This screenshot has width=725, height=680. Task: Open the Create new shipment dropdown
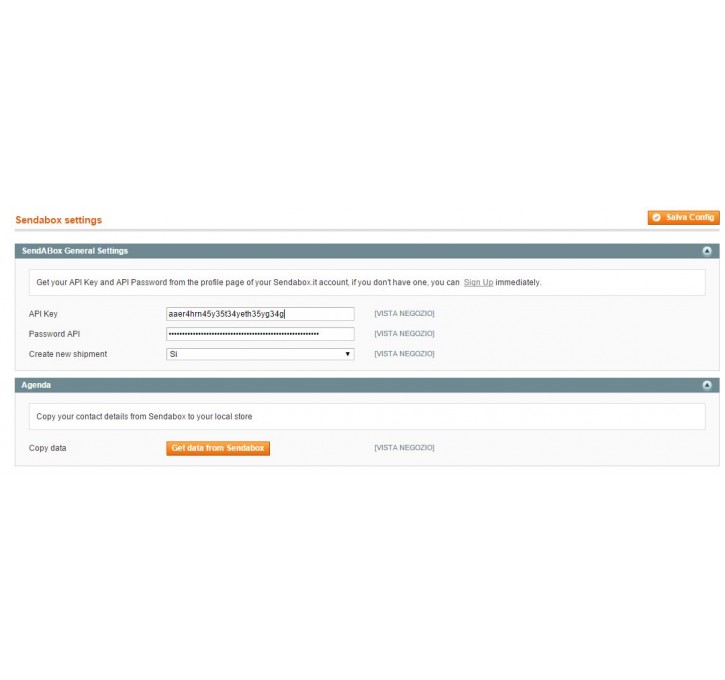260,354
